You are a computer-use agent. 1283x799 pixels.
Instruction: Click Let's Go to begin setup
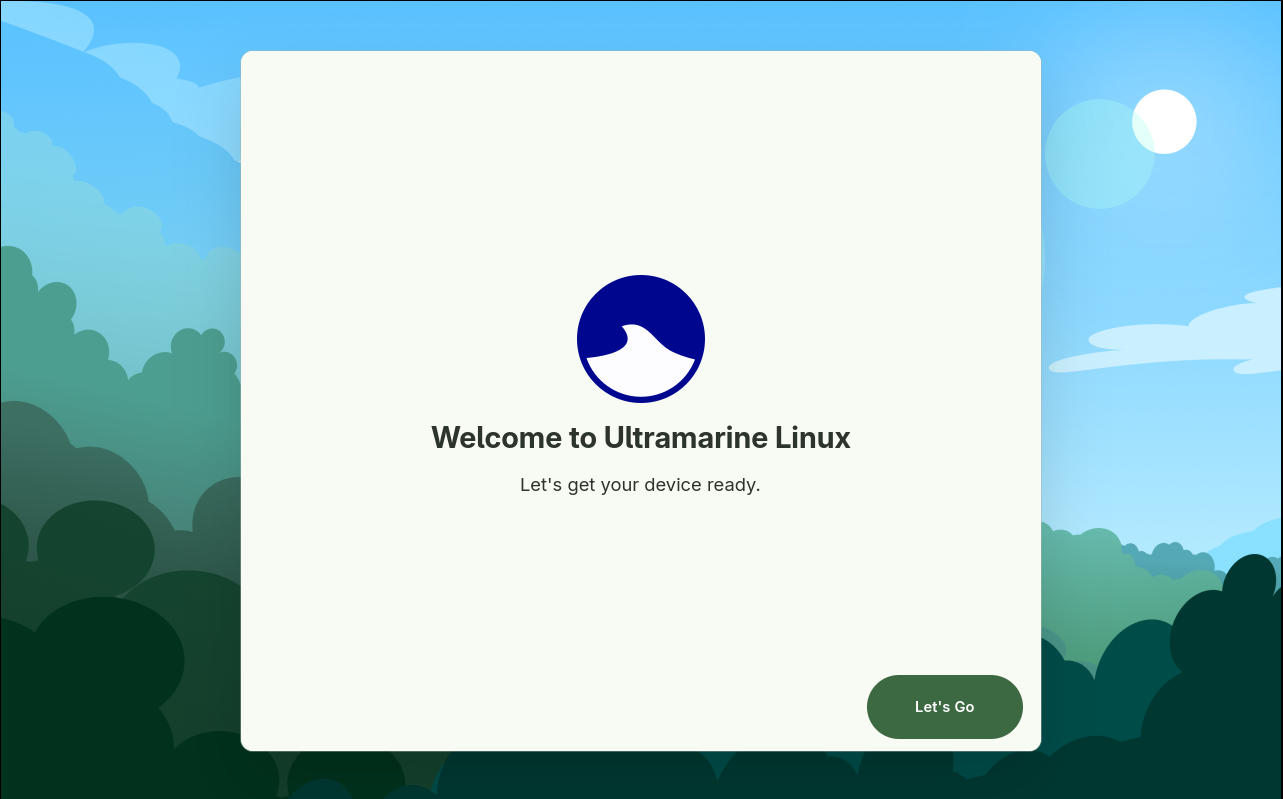coord(944,707)
